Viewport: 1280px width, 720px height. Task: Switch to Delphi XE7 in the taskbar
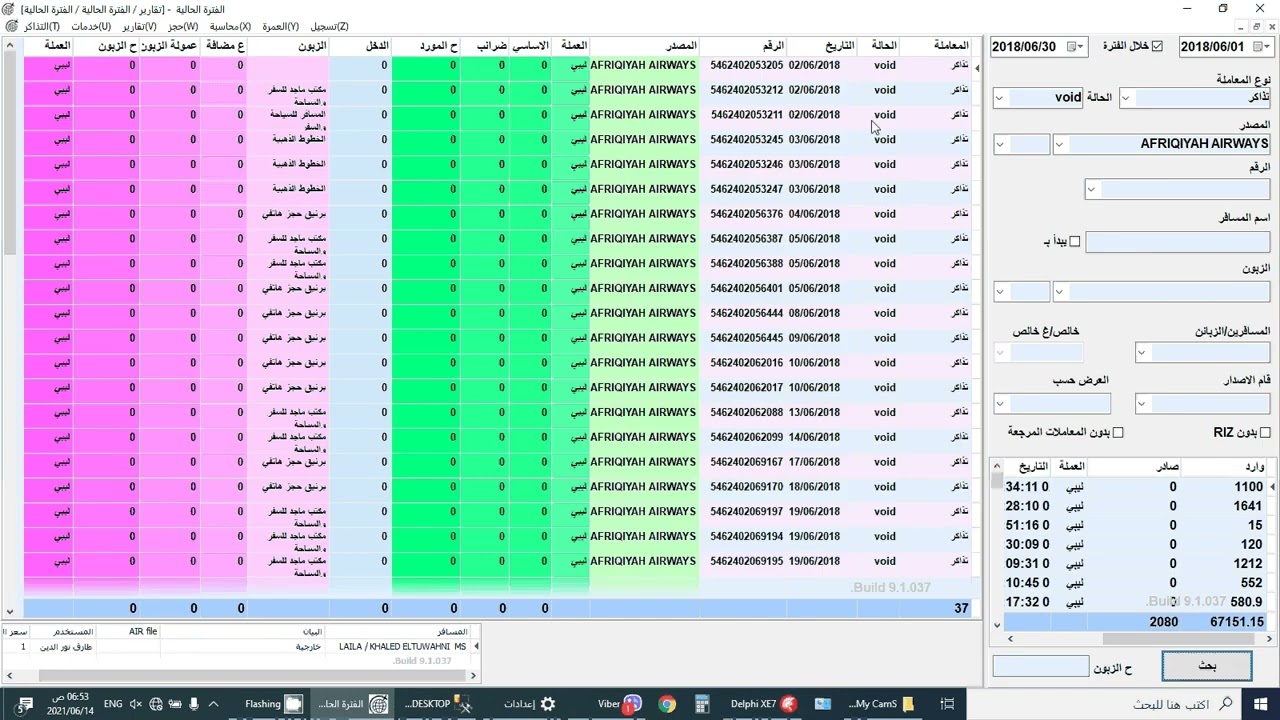(x=764, y=704)
